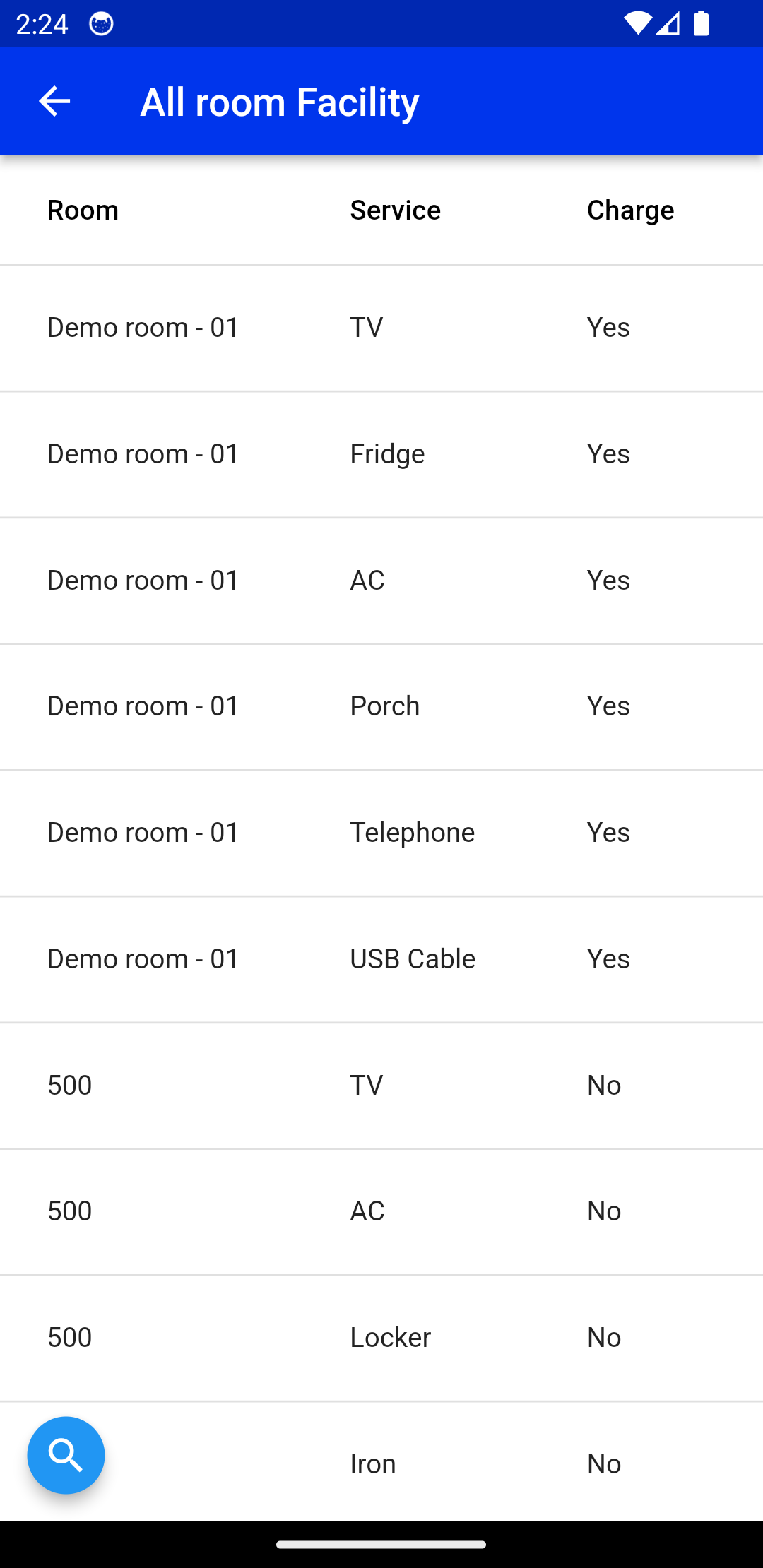
Task: Select the Iron service row
Action: (381, 1462)
